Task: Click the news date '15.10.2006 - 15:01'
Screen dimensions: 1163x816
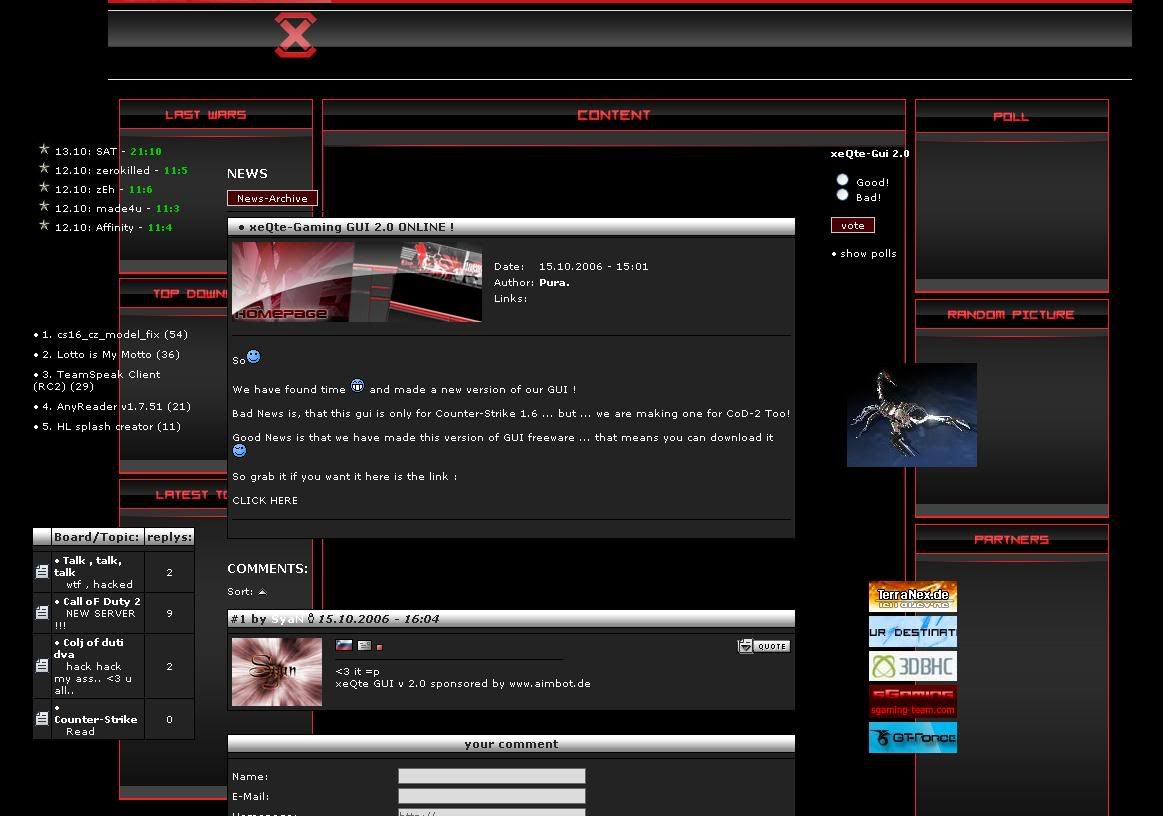Action: pyautogui.click(x=593, y=266)
